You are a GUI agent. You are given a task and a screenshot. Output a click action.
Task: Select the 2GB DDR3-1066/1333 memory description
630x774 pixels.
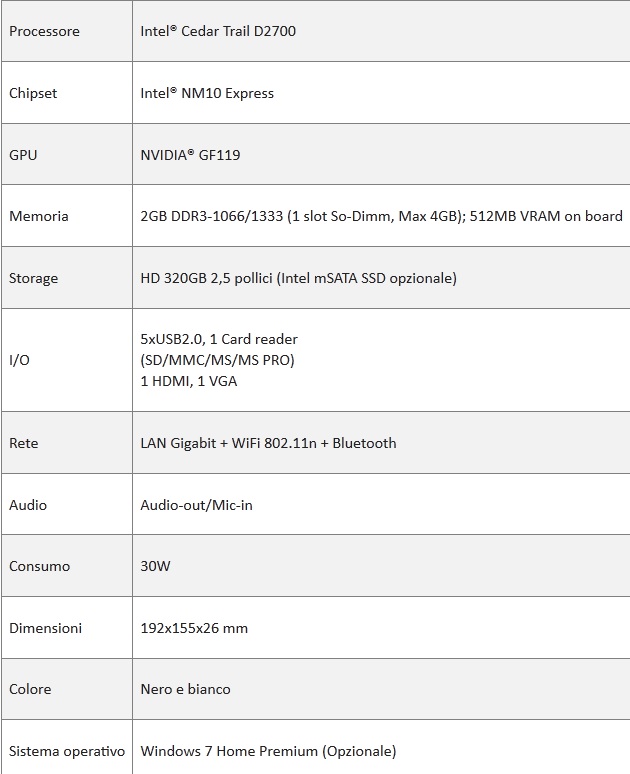click(x=381, y=216)
